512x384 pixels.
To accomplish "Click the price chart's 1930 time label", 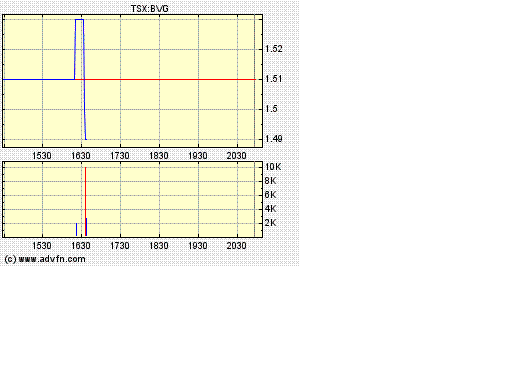I will click(198, 156).
